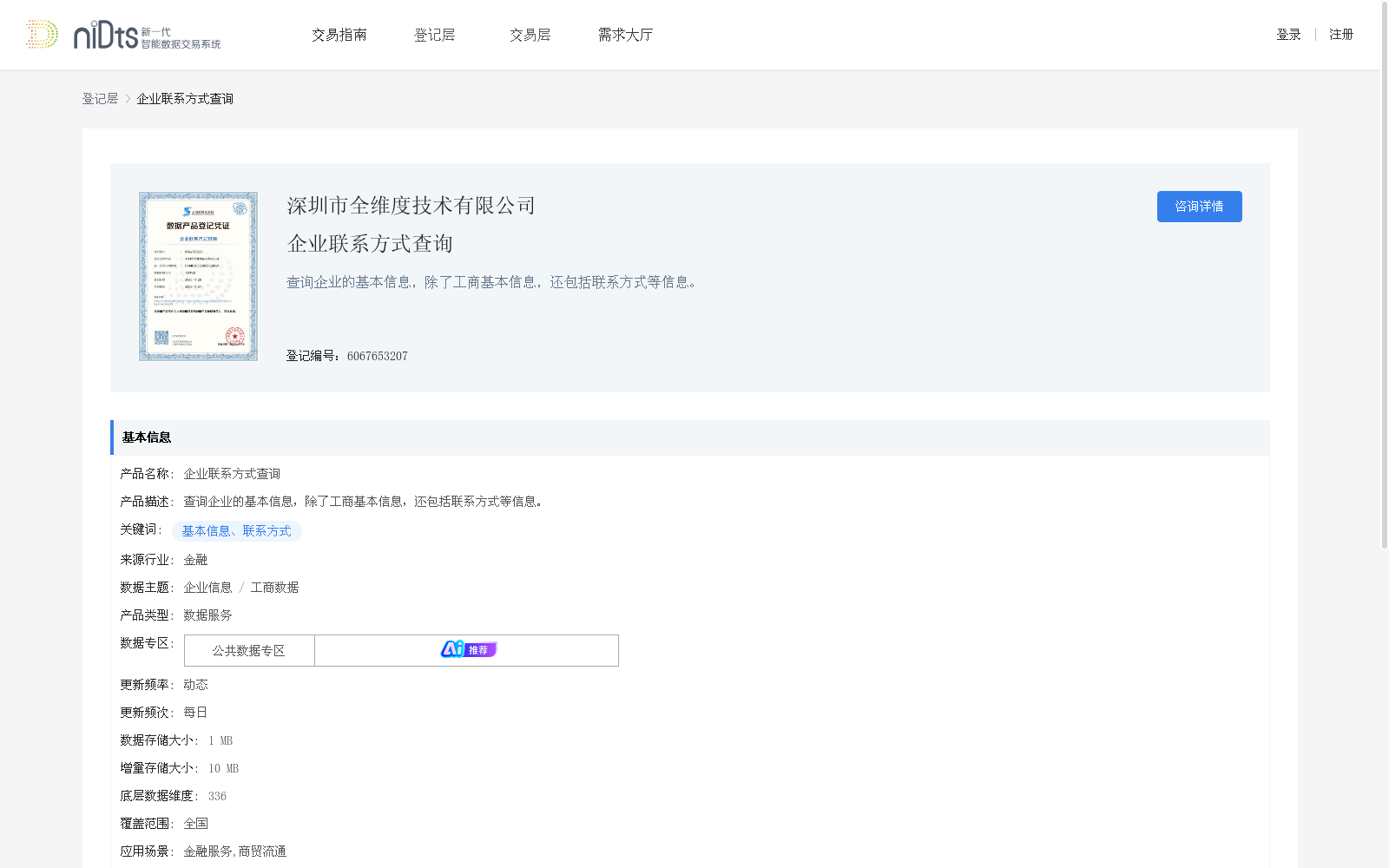1389x868 pixels.
Task: Click the 产品名称 value 企业联系方式查询
Action: tap(232, 474)
